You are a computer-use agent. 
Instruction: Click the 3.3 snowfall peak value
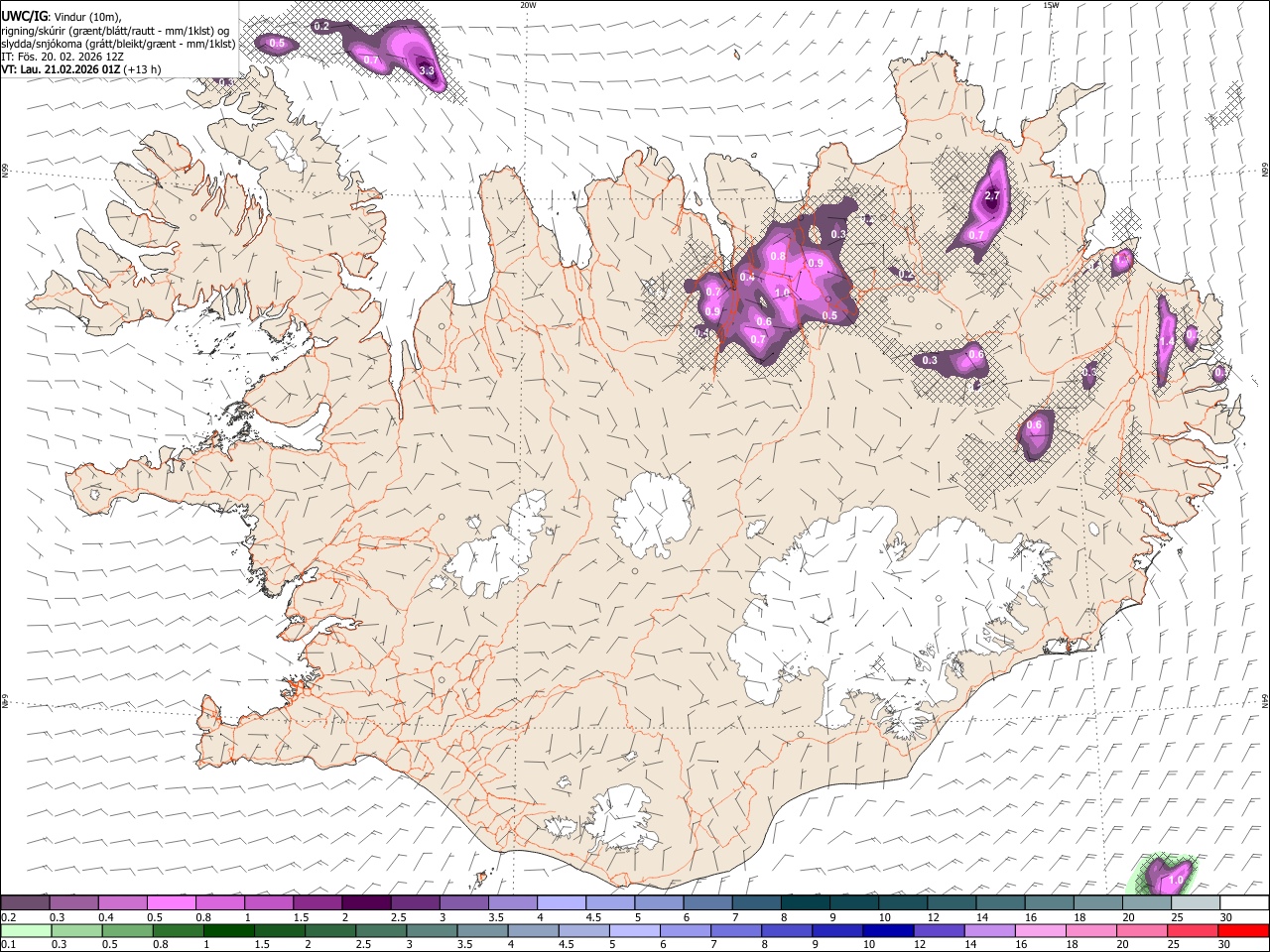[x=427, y=70]
